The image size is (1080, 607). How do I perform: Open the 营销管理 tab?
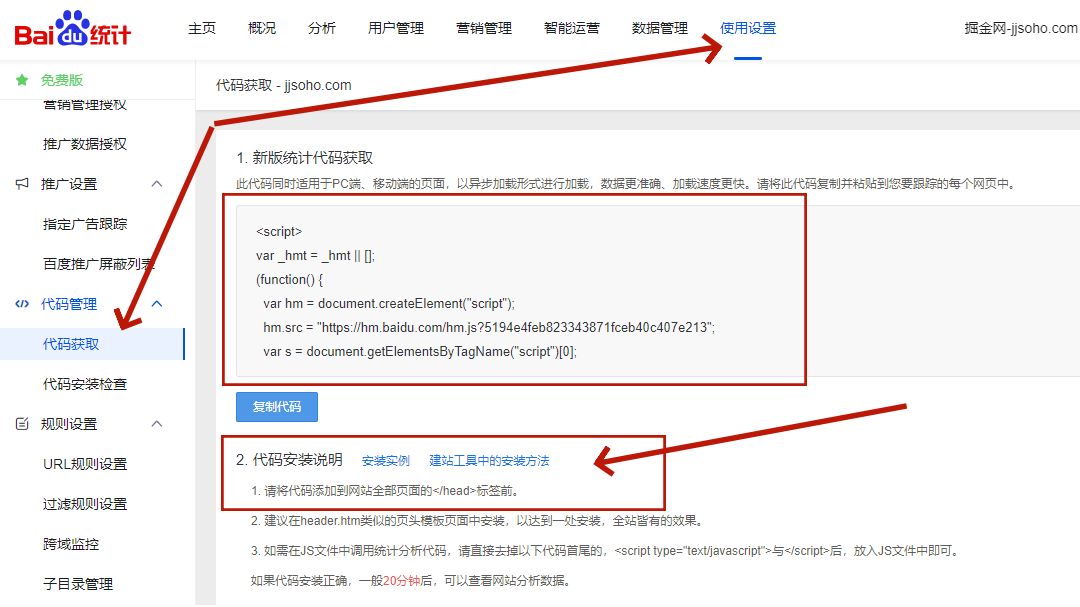tap(484, 28)
